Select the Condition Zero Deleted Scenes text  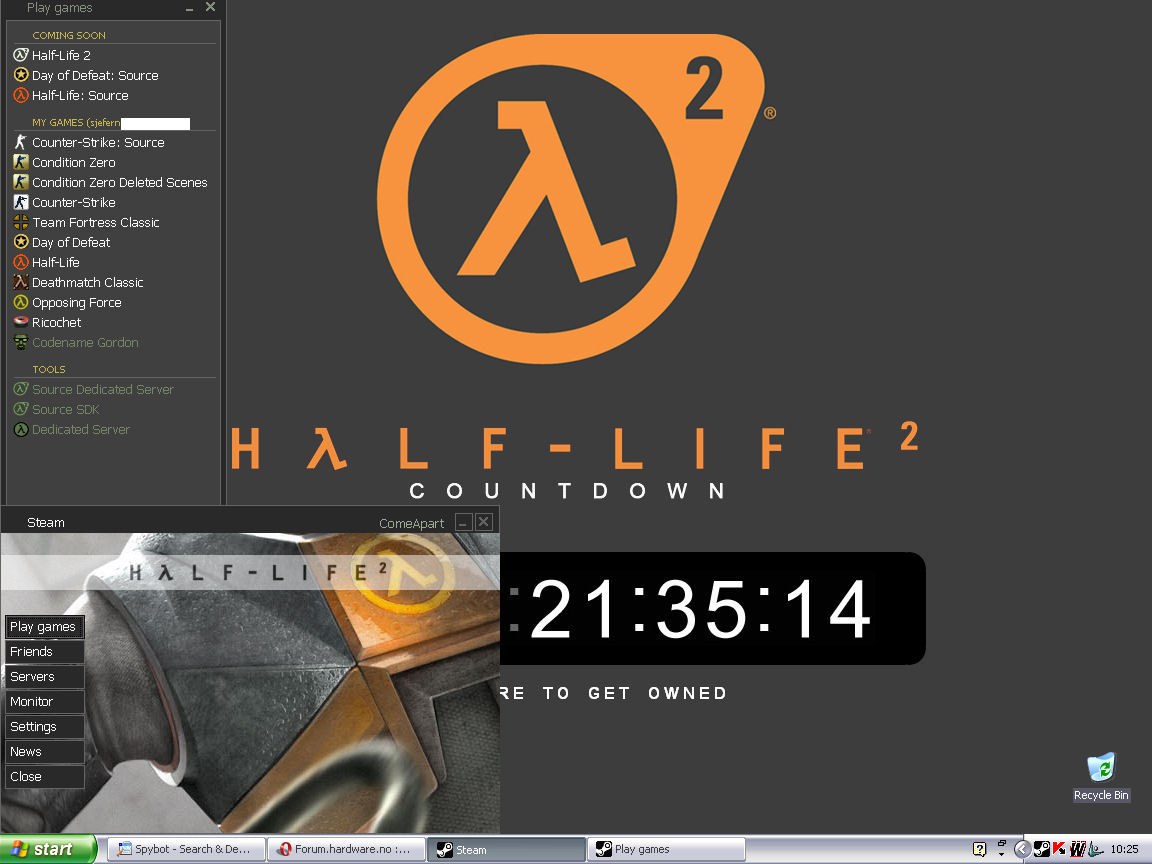pos(120,182)
